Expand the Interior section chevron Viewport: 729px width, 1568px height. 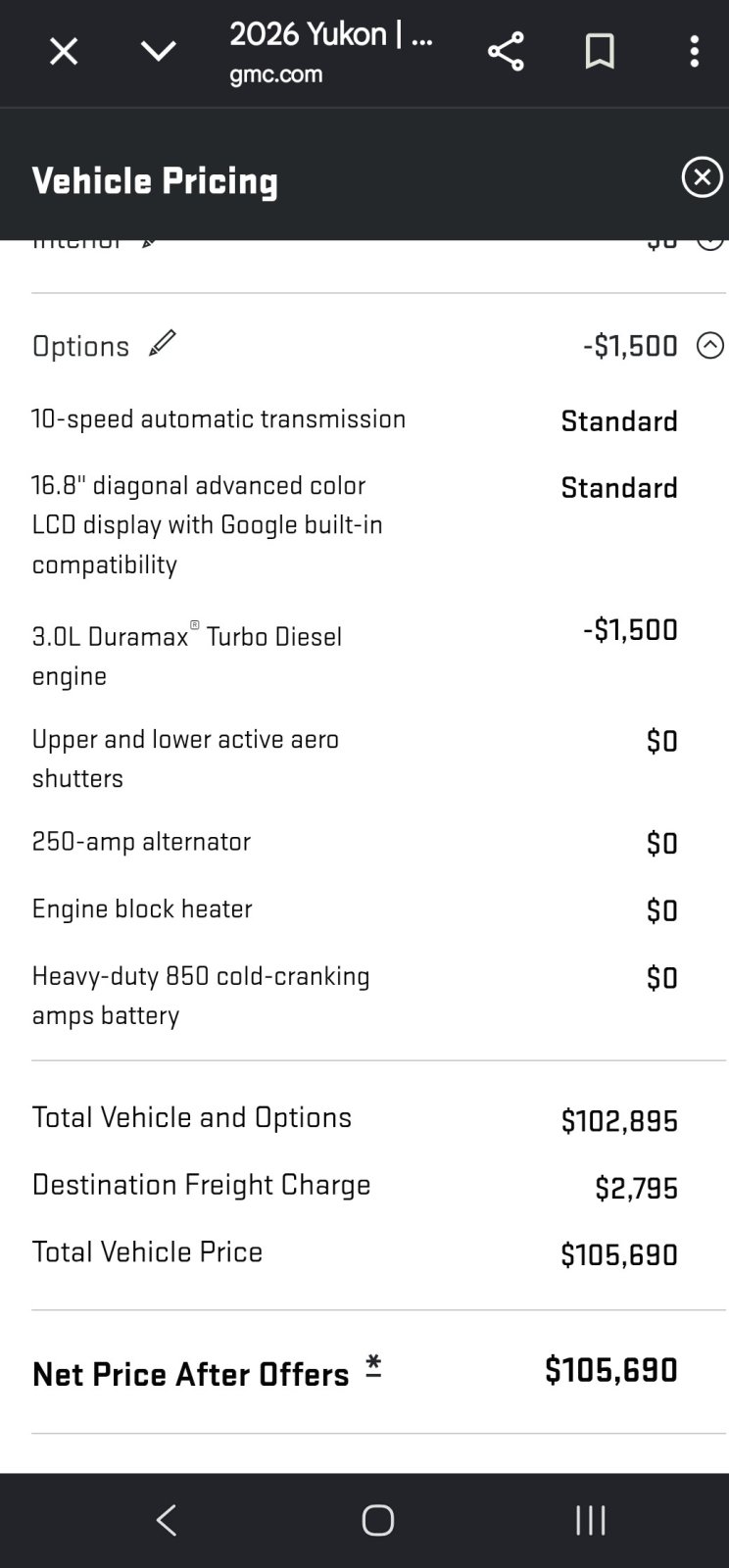click(x=710, y=241)
